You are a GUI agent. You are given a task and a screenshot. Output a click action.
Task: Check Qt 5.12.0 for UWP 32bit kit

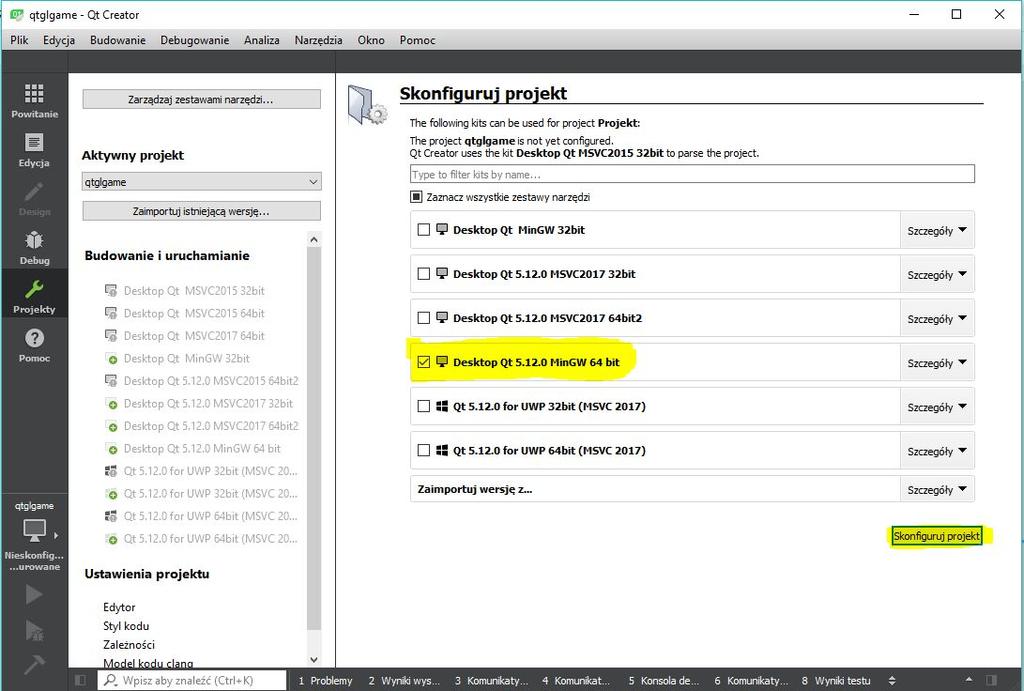tap(424, 406)
